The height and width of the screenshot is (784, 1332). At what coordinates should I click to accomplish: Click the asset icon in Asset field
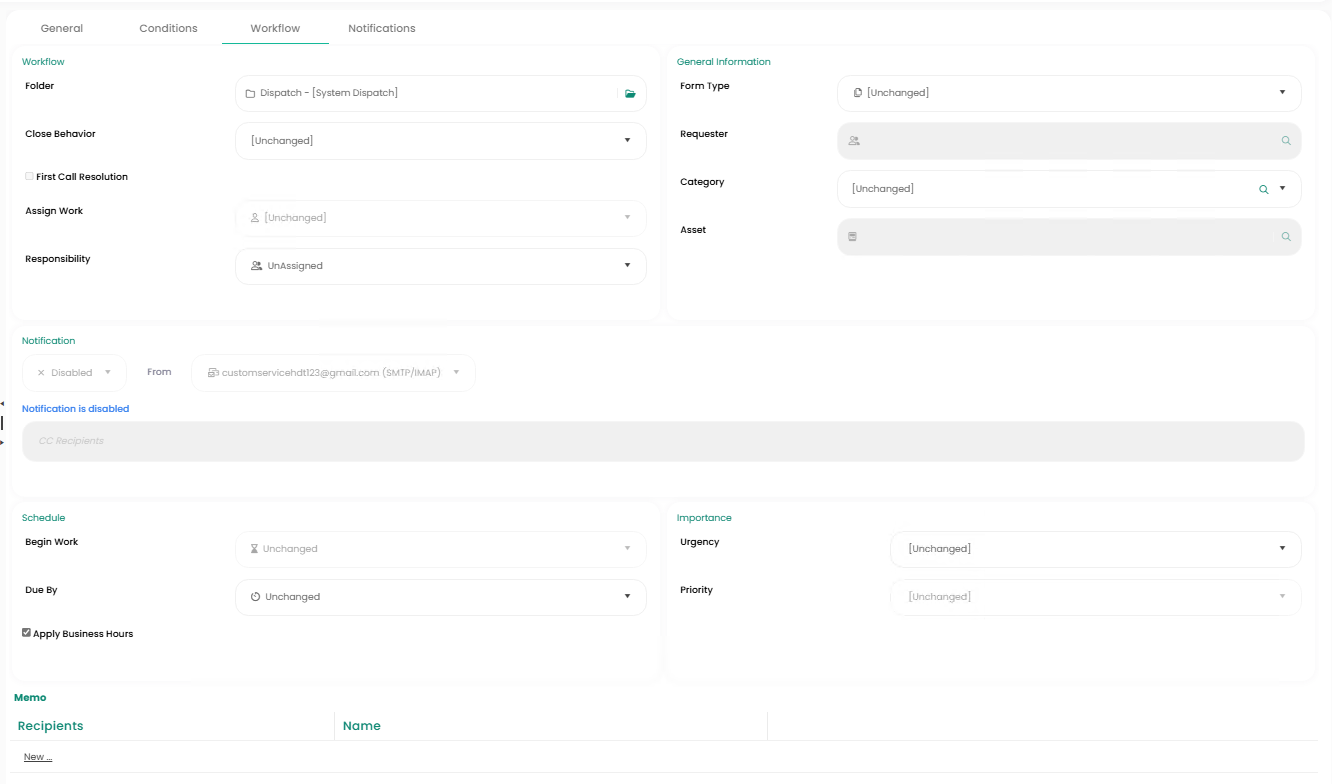click(853, 237)
